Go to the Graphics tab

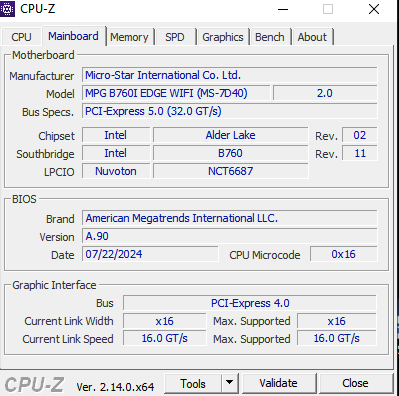[x=223, y=37]
